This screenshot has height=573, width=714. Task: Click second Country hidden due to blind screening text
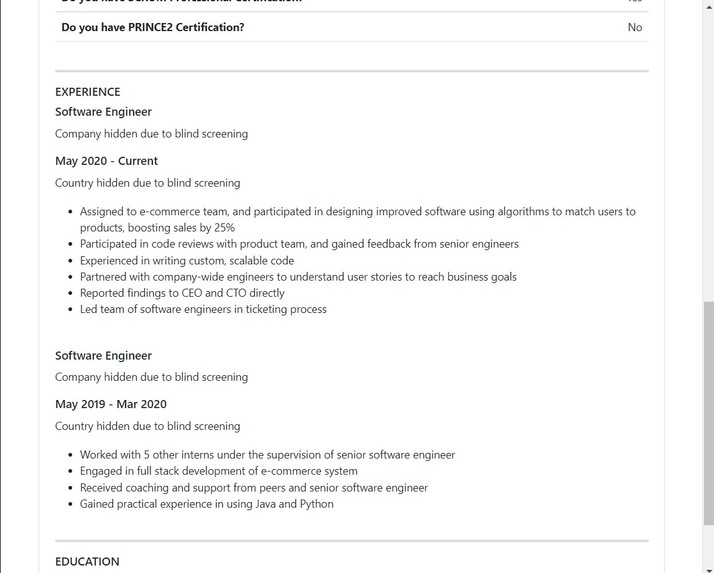[148, 426]
